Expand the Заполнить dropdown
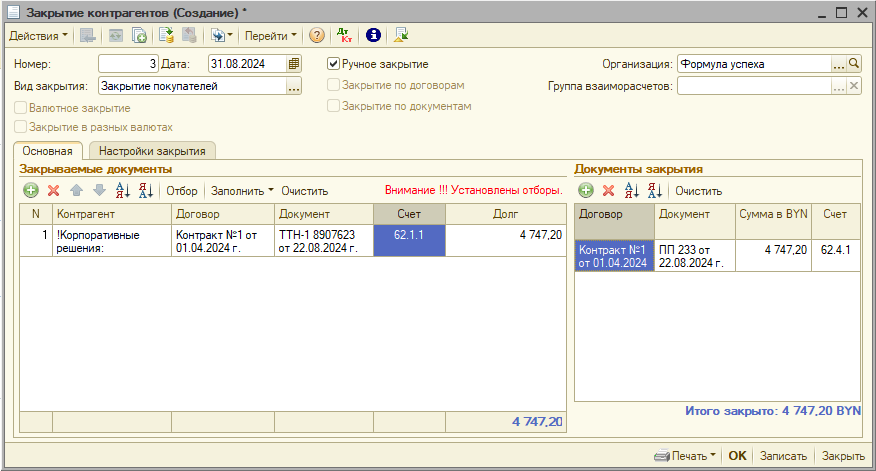This screenshot has width=876, height=471. [242, 190]
